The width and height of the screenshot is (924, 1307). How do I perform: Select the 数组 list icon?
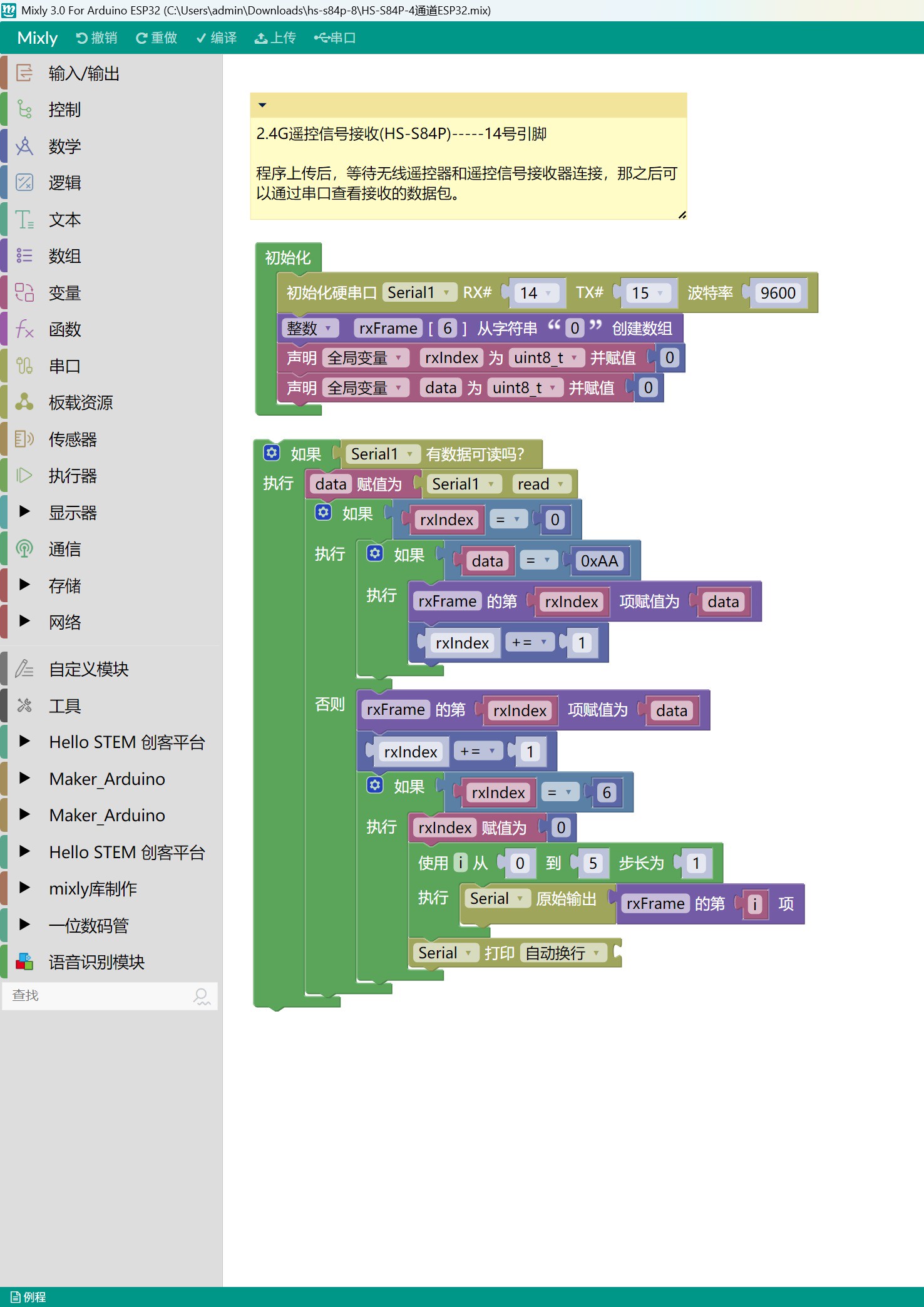pyautogui.click(x=24, y=256)
